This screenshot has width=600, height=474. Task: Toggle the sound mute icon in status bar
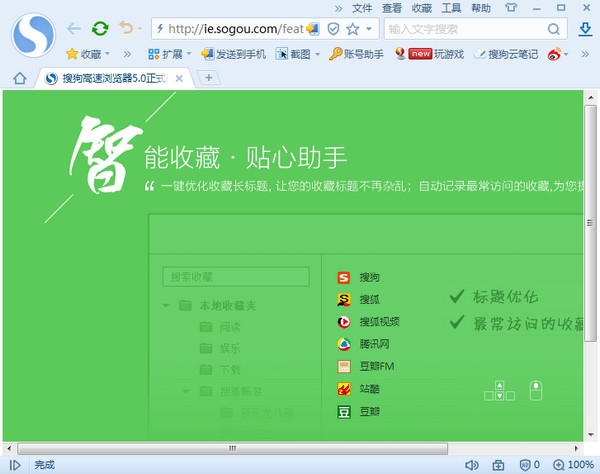(x=471, y=465)
